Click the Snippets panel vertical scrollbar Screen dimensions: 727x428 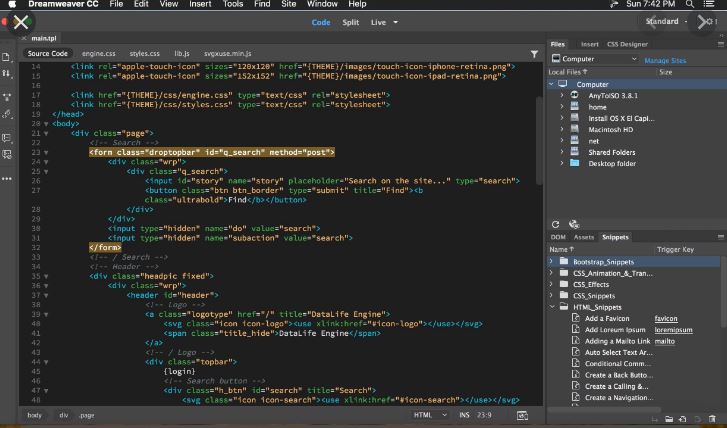(723, 292)
